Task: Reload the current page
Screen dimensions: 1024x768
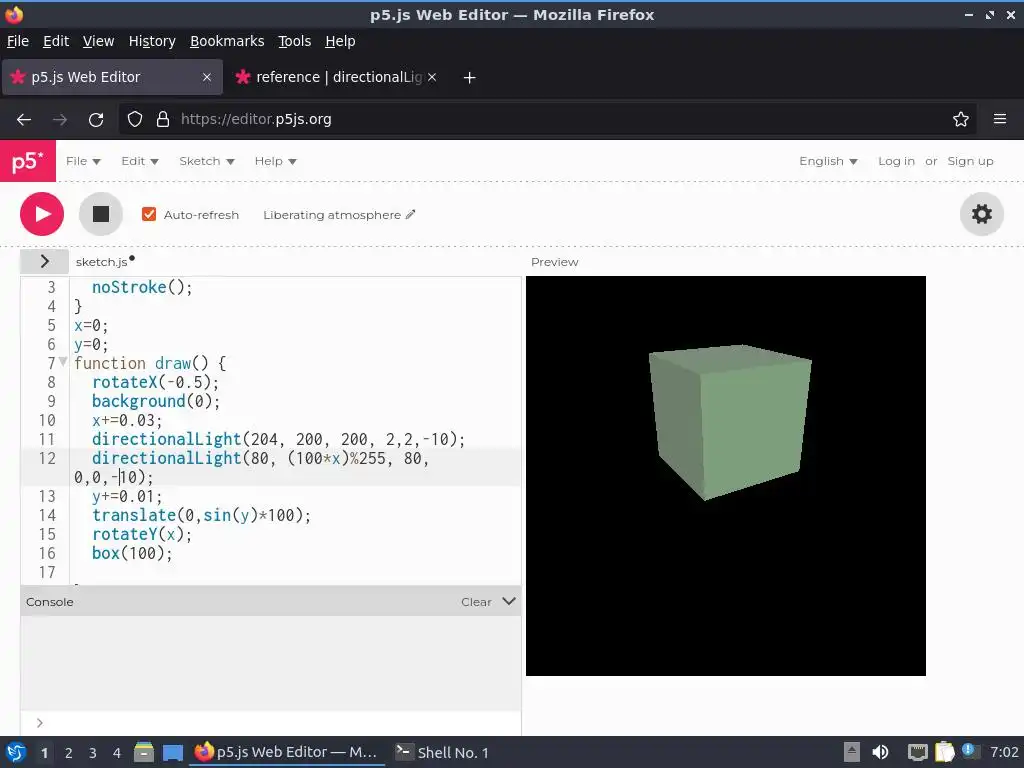Action: coord(96,120)
